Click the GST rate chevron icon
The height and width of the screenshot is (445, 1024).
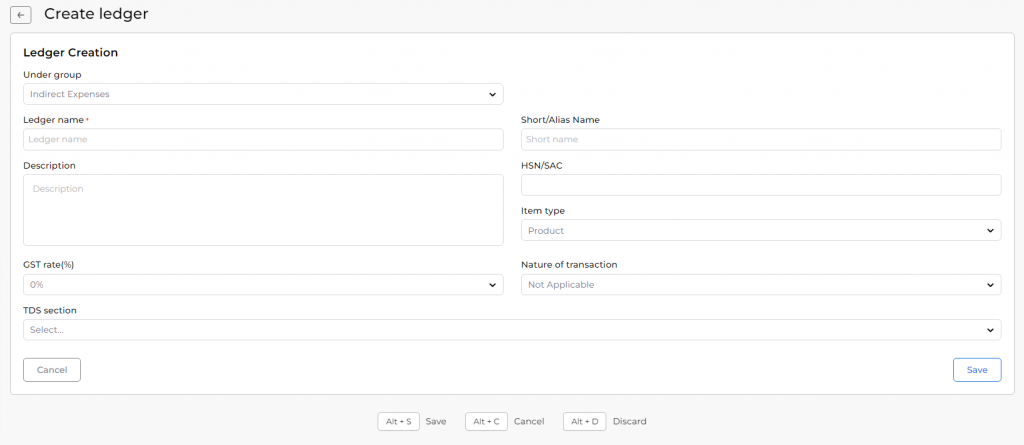click(x=492, y=286)
